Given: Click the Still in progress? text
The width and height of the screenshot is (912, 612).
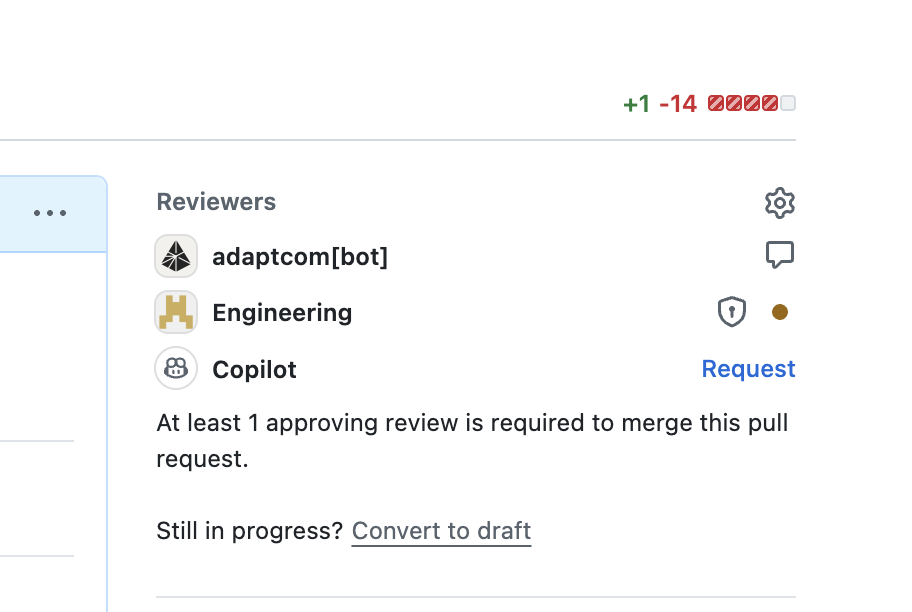Looking at the screenshot, I should (250, 531).
